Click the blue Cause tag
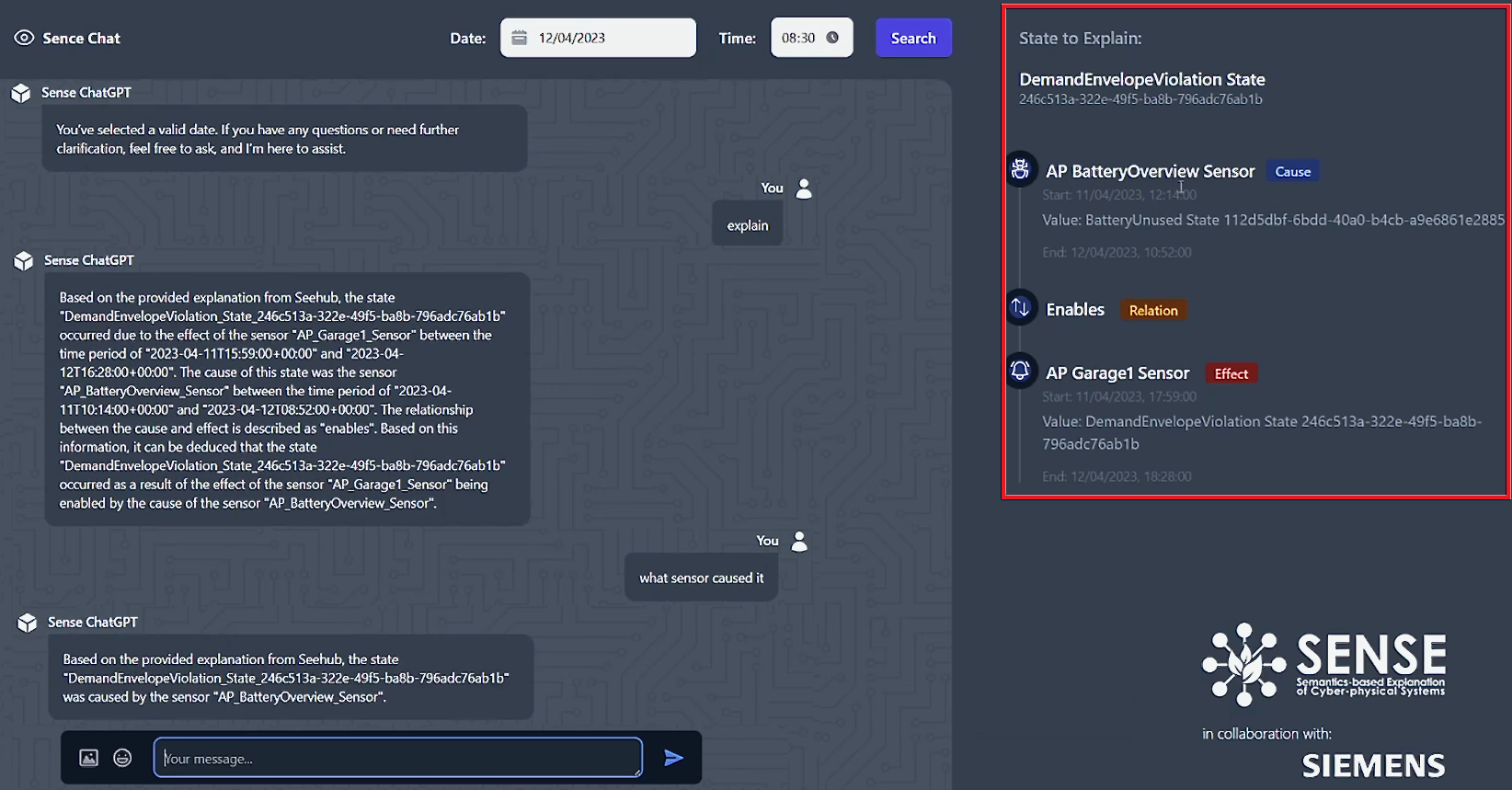 coord(1292,172)
